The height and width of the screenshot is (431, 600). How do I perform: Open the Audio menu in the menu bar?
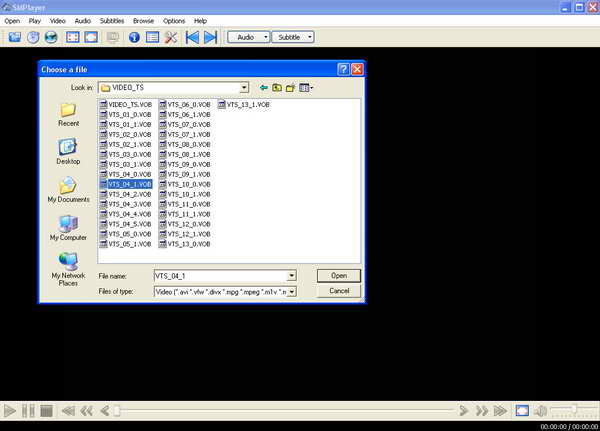(83, 21)
